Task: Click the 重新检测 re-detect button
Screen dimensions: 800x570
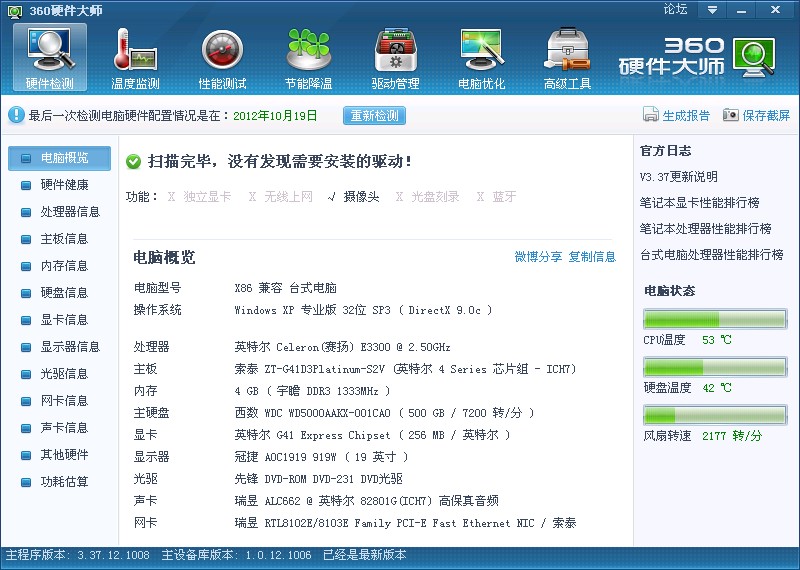Action: click(x=374, y=115)
